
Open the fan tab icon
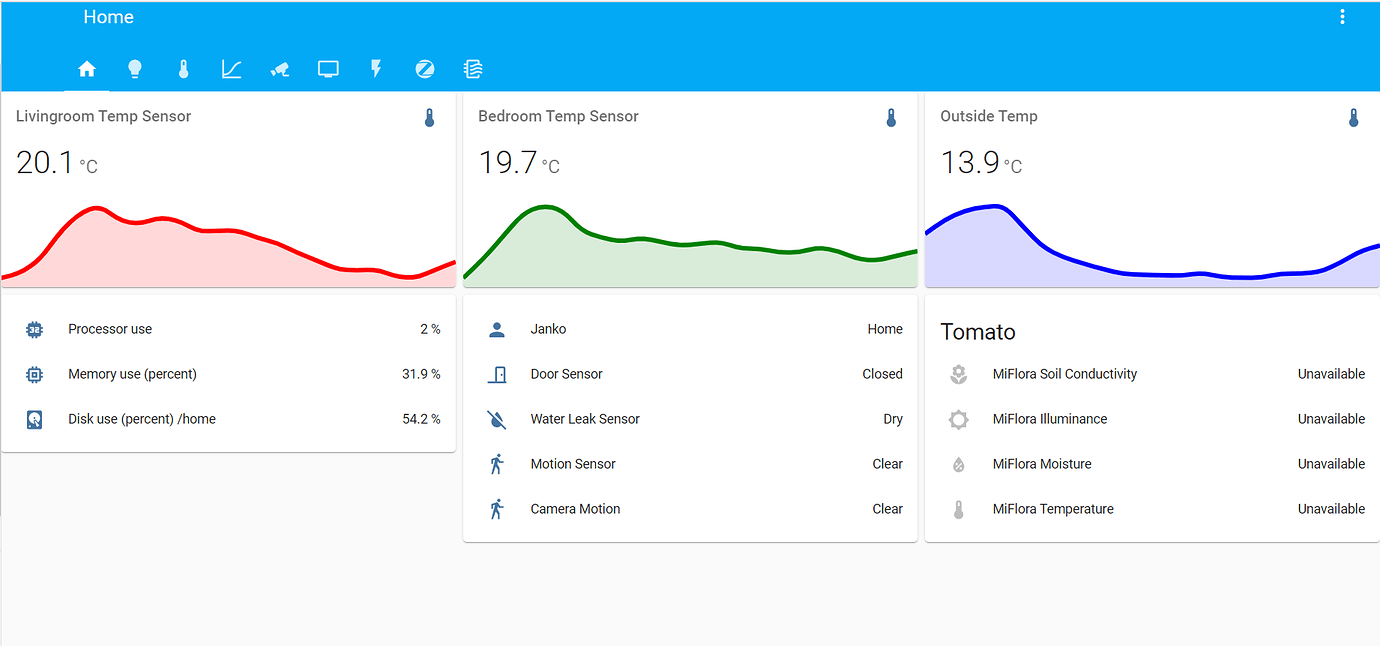click(472, 69)
